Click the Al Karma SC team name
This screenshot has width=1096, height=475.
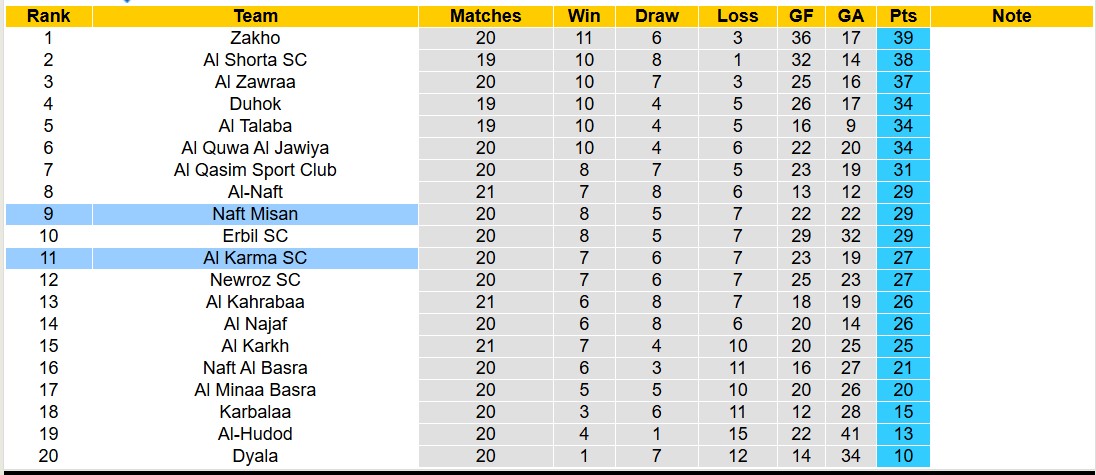(x=255, y=258)
